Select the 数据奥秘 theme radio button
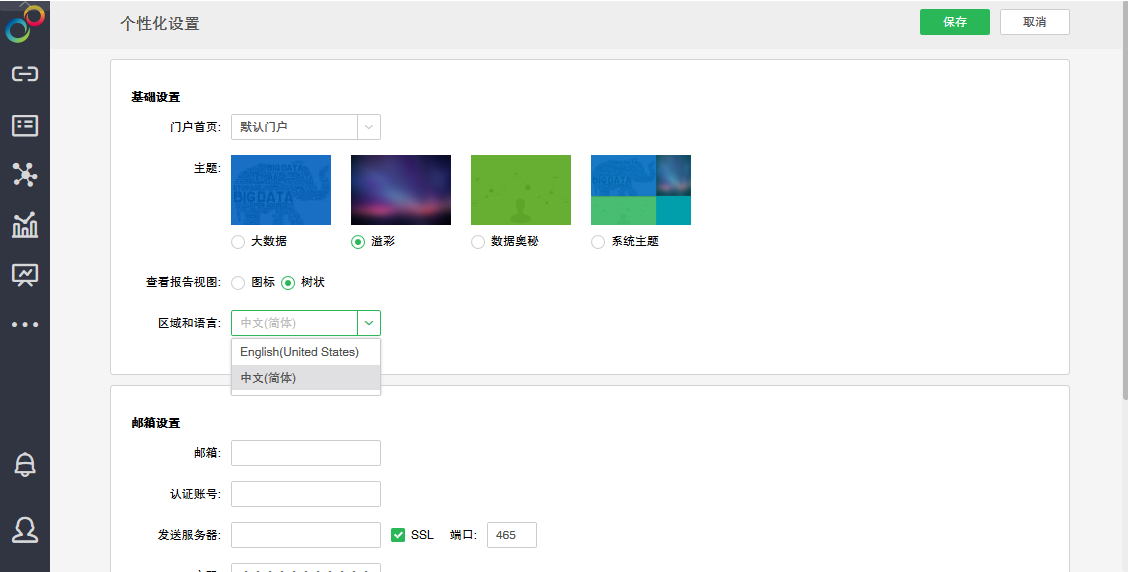The height and width of the screenshot is (572, 1128). coord(478,242)
